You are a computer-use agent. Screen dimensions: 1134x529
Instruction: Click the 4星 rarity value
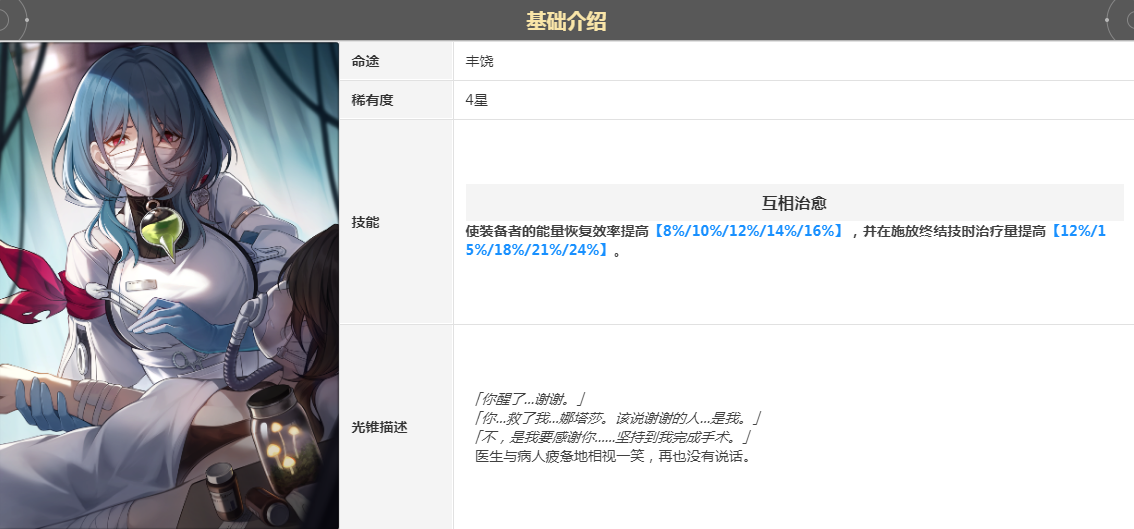tap(477, 101)
